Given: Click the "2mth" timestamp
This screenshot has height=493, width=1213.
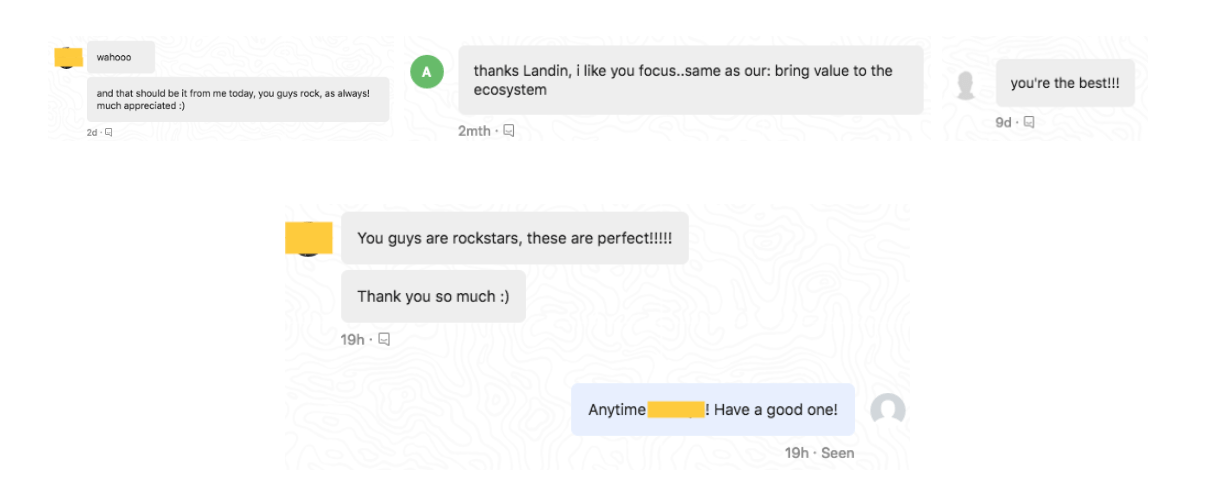Looking at the screenshot, I should coord(474,131).
